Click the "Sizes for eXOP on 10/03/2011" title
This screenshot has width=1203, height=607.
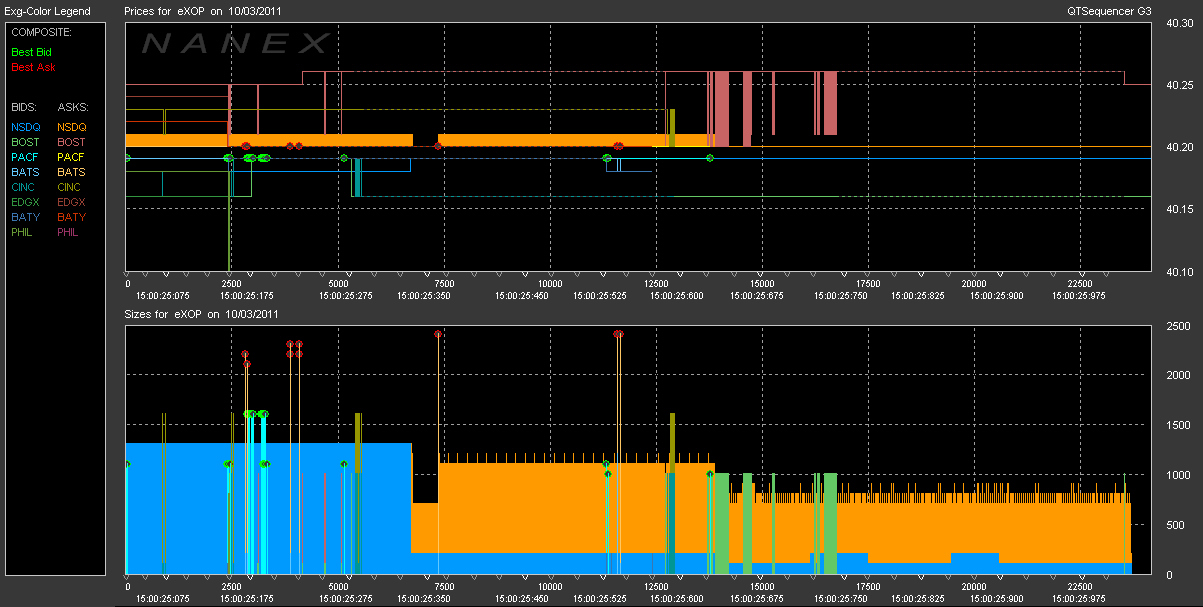[x=201, y=314]
